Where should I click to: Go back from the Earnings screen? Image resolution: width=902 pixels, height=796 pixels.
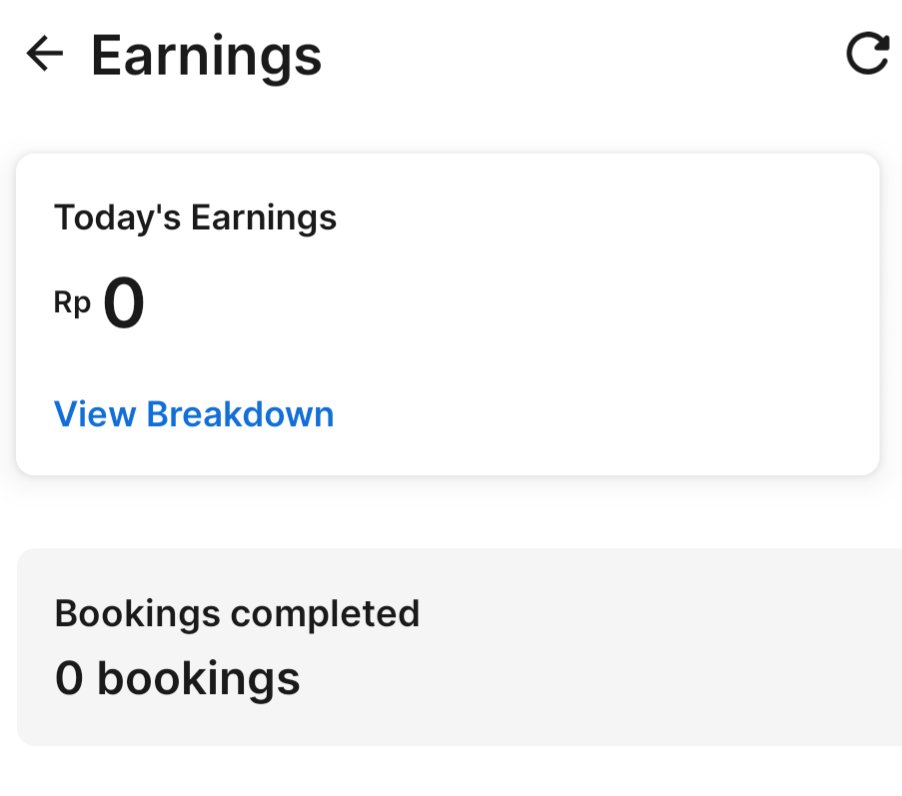tap(45, 53)
